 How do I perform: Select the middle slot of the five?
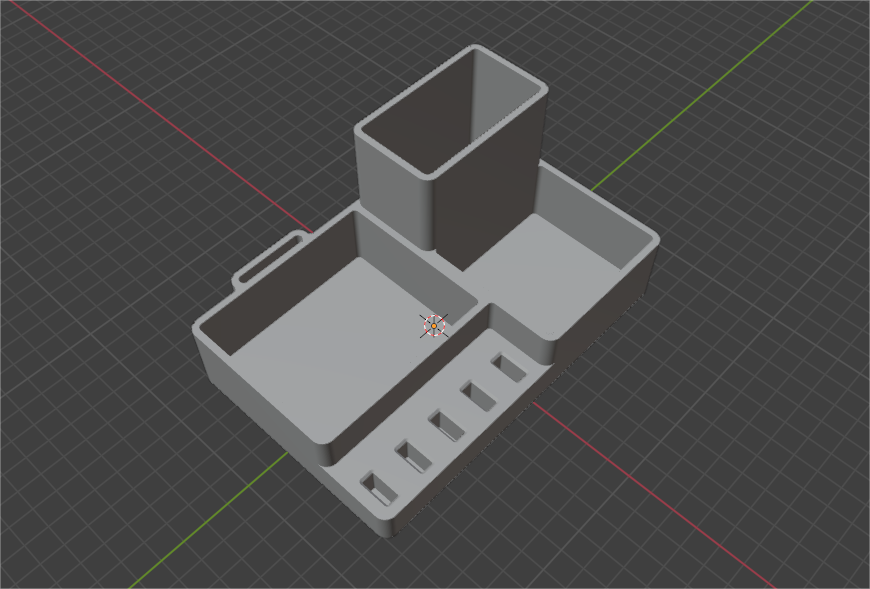click(446, 425)
